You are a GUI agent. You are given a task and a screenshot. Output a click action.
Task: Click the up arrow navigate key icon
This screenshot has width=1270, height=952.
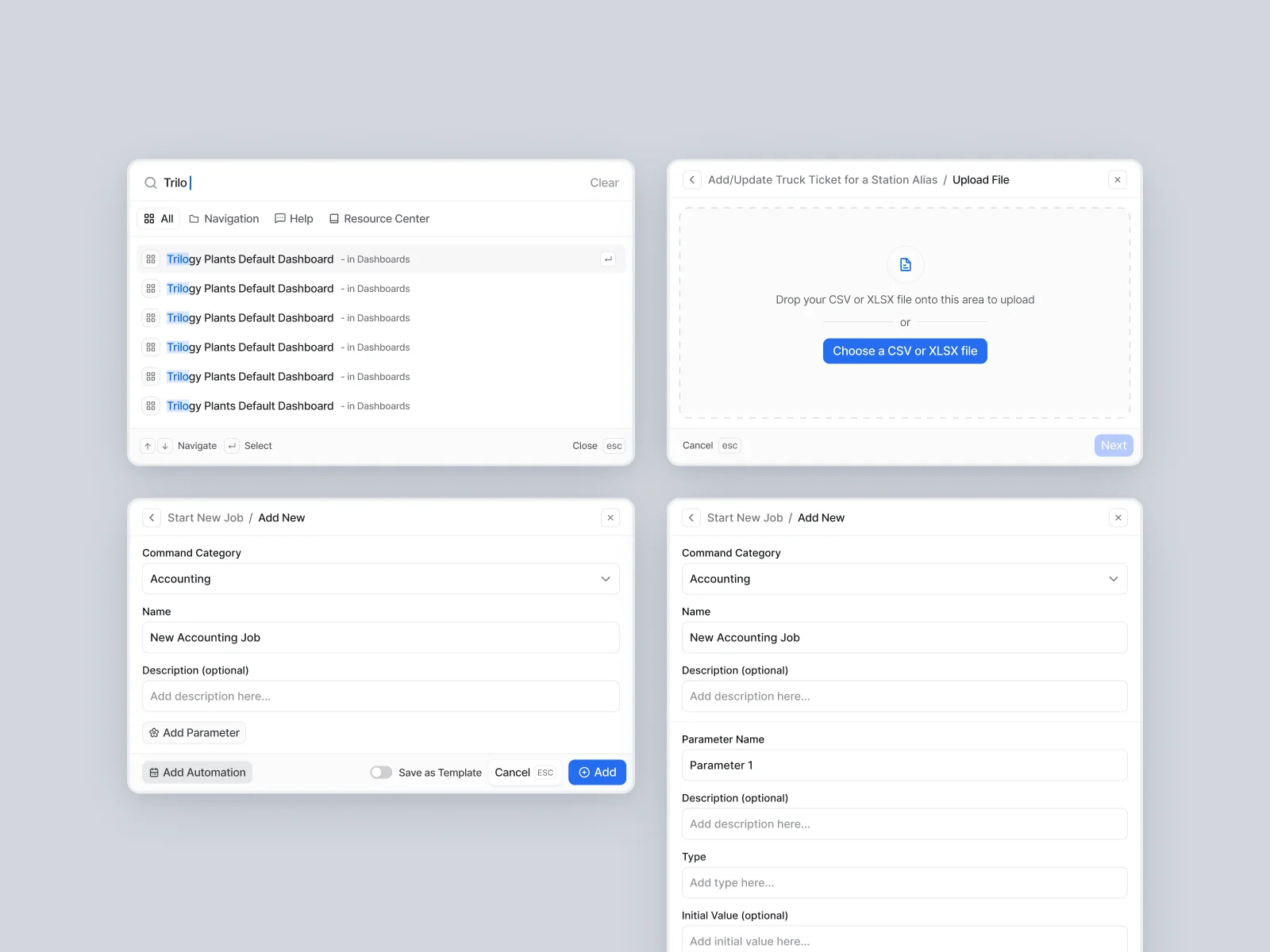(148, 446)
